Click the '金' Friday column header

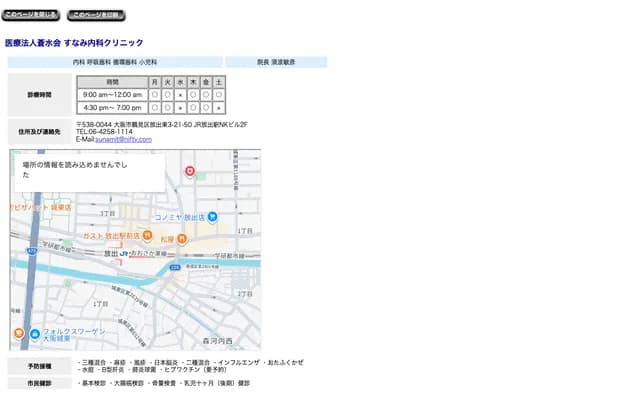tap(206, 82)
